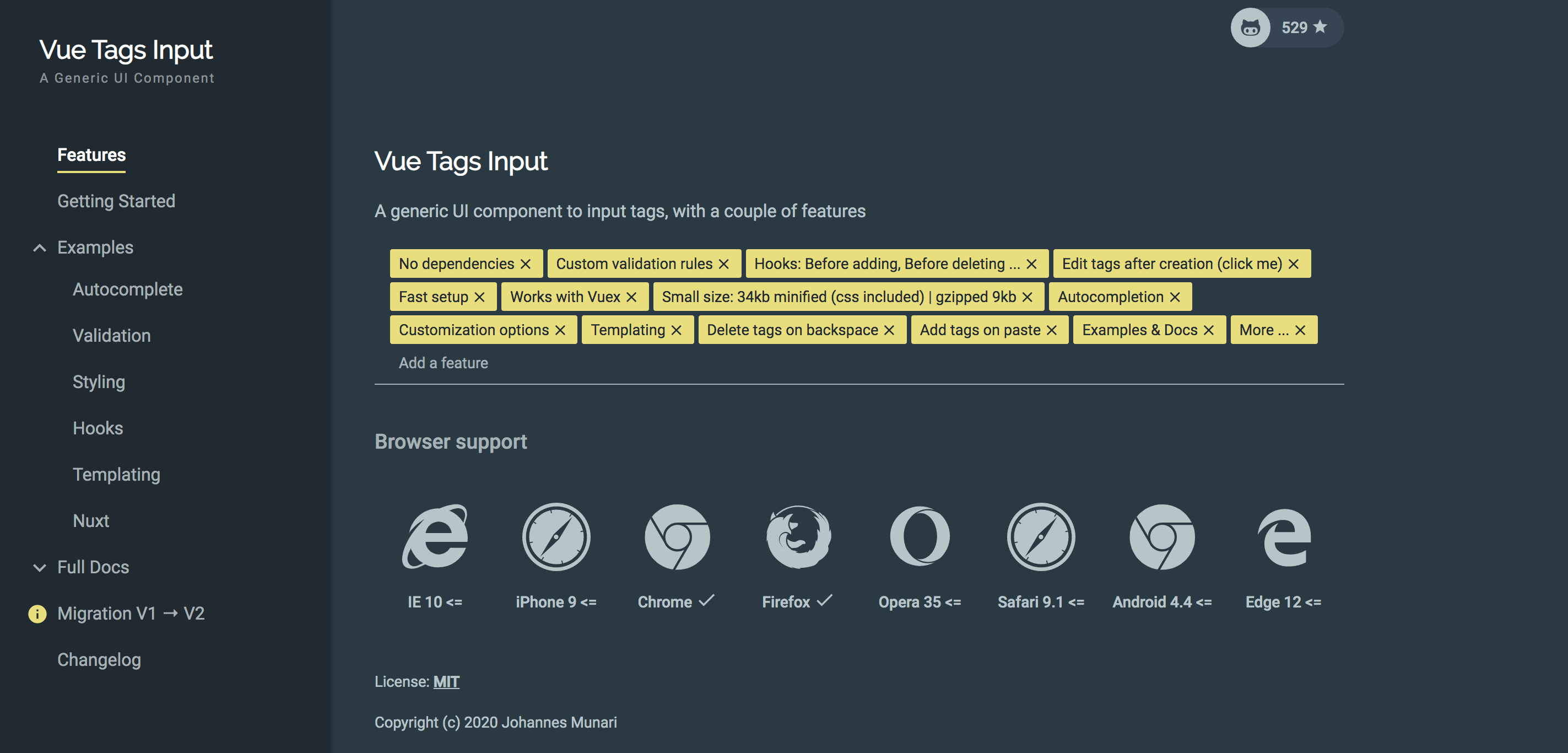
Task: Select the Internet Explorer browser icon
Action: tap(434, 537)
